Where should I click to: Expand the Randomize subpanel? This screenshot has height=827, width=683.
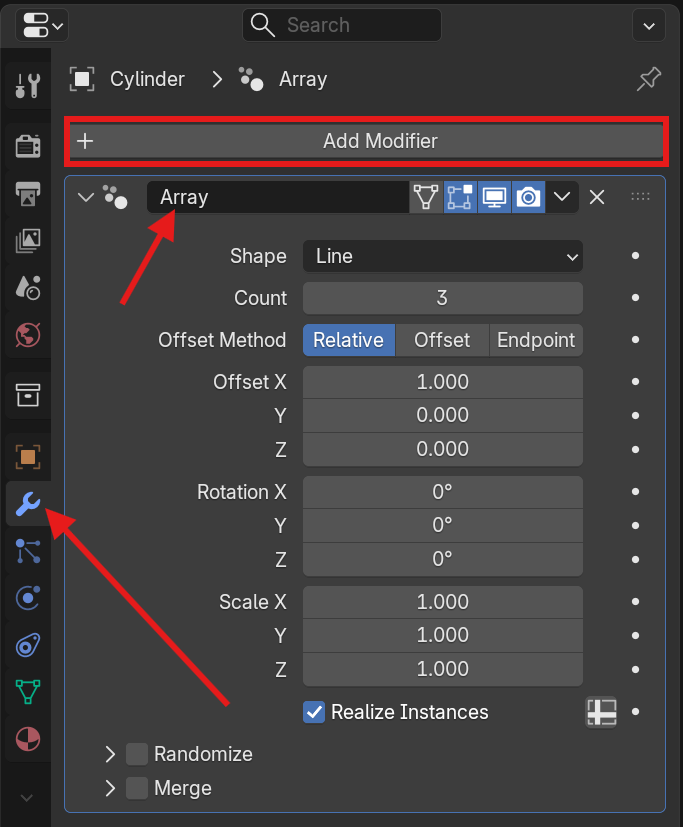[x=110, y=754]
